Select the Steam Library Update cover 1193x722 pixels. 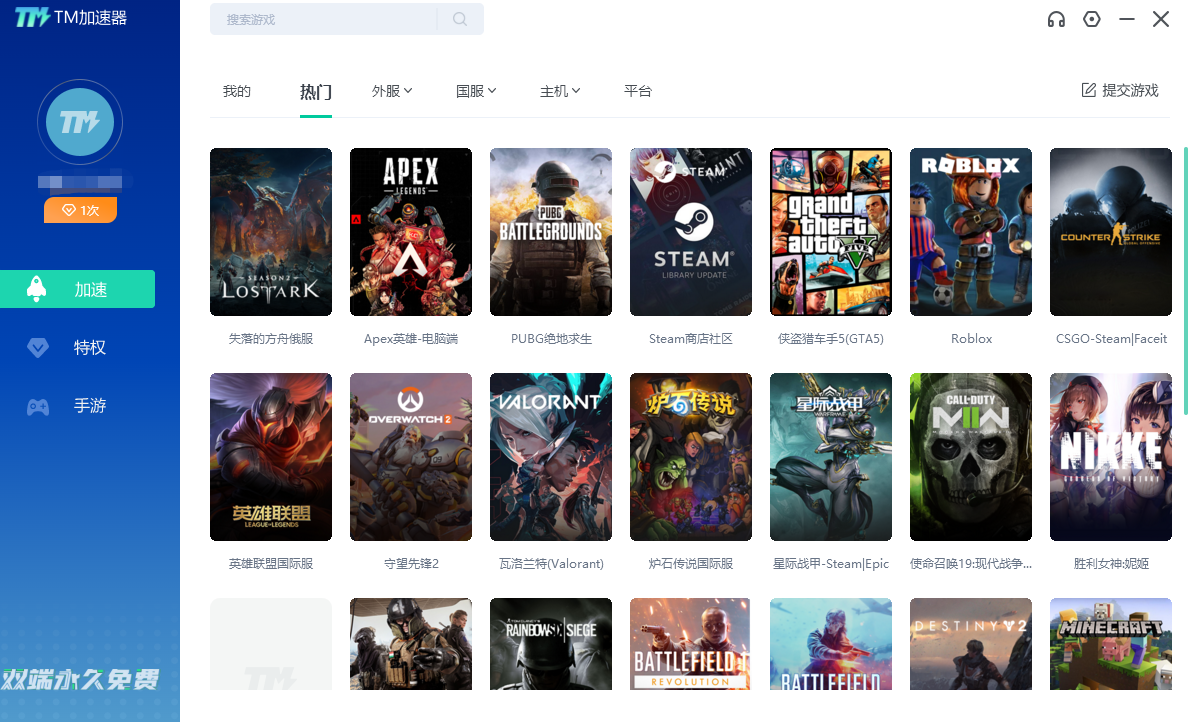[691, 232]
